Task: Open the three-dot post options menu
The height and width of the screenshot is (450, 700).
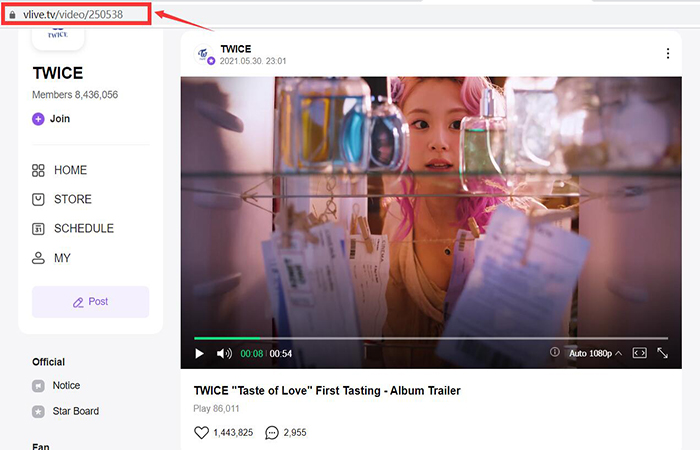Action: [x=668, y=54]
